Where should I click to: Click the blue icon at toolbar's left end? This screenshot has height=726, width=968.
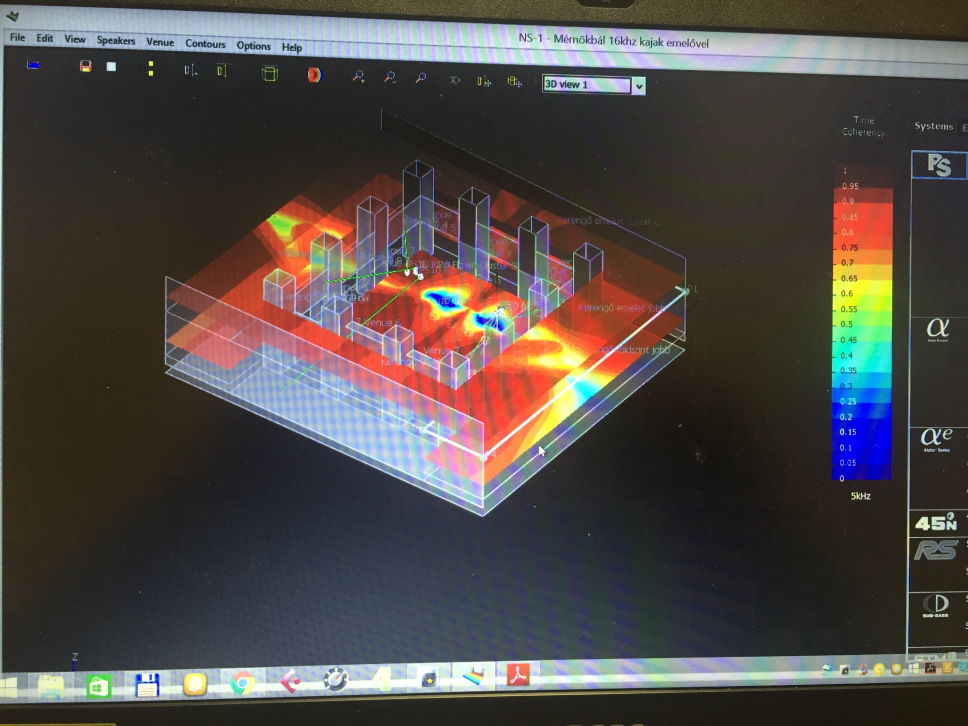tap(33, 65)
